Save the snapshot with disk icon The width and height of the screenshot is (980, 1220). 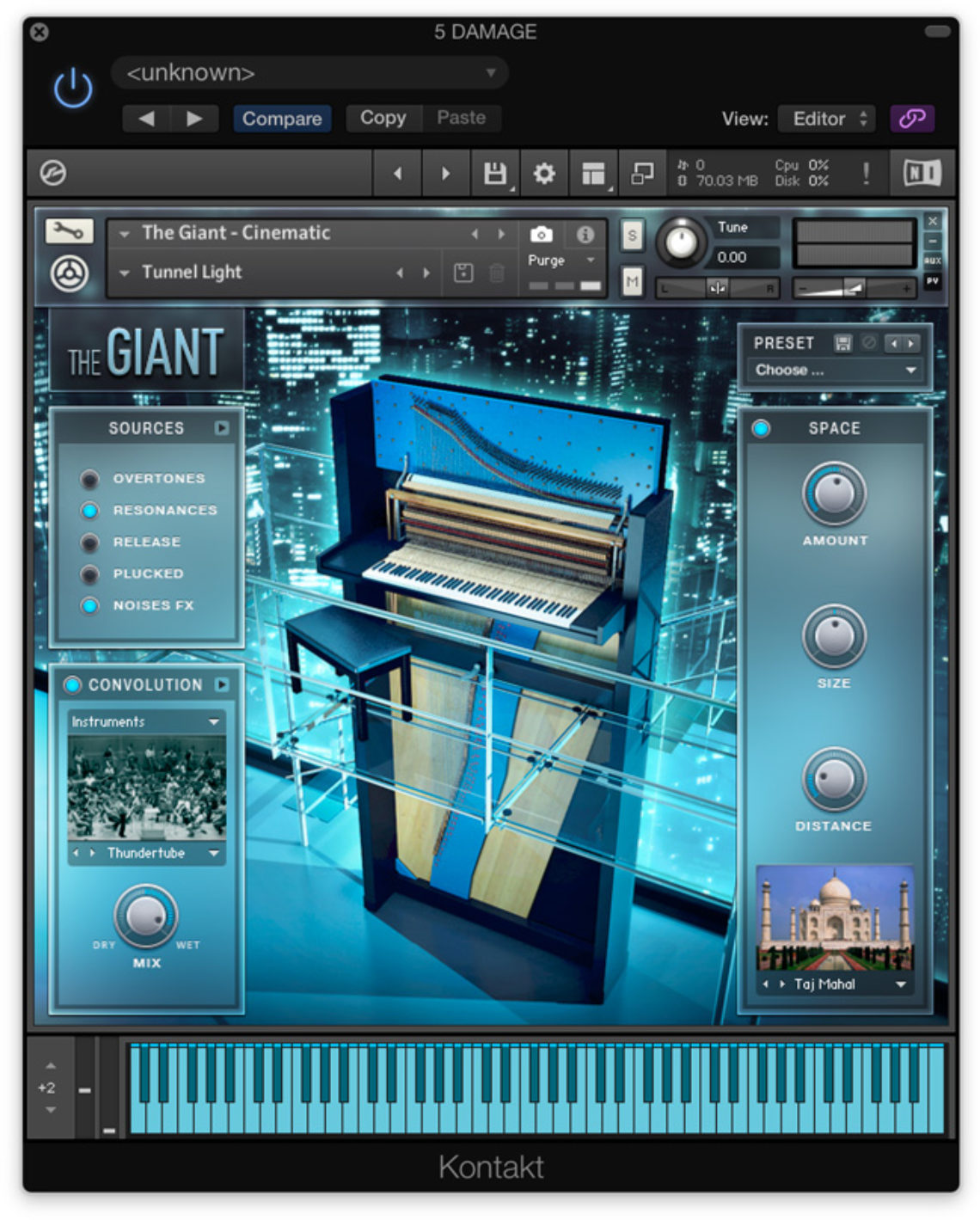pyautogui.click(x=463, y=273)
